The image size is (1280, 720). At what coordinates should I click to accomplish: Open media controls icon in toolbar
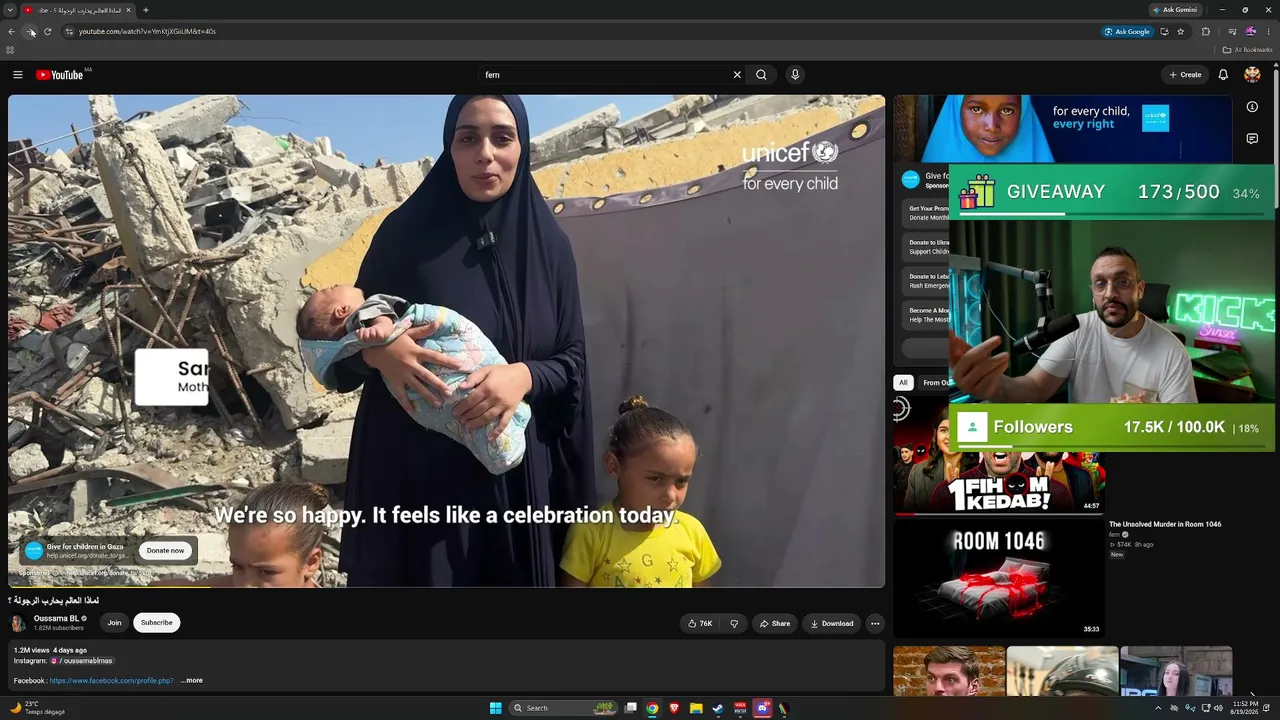[x=1232, y=31]
